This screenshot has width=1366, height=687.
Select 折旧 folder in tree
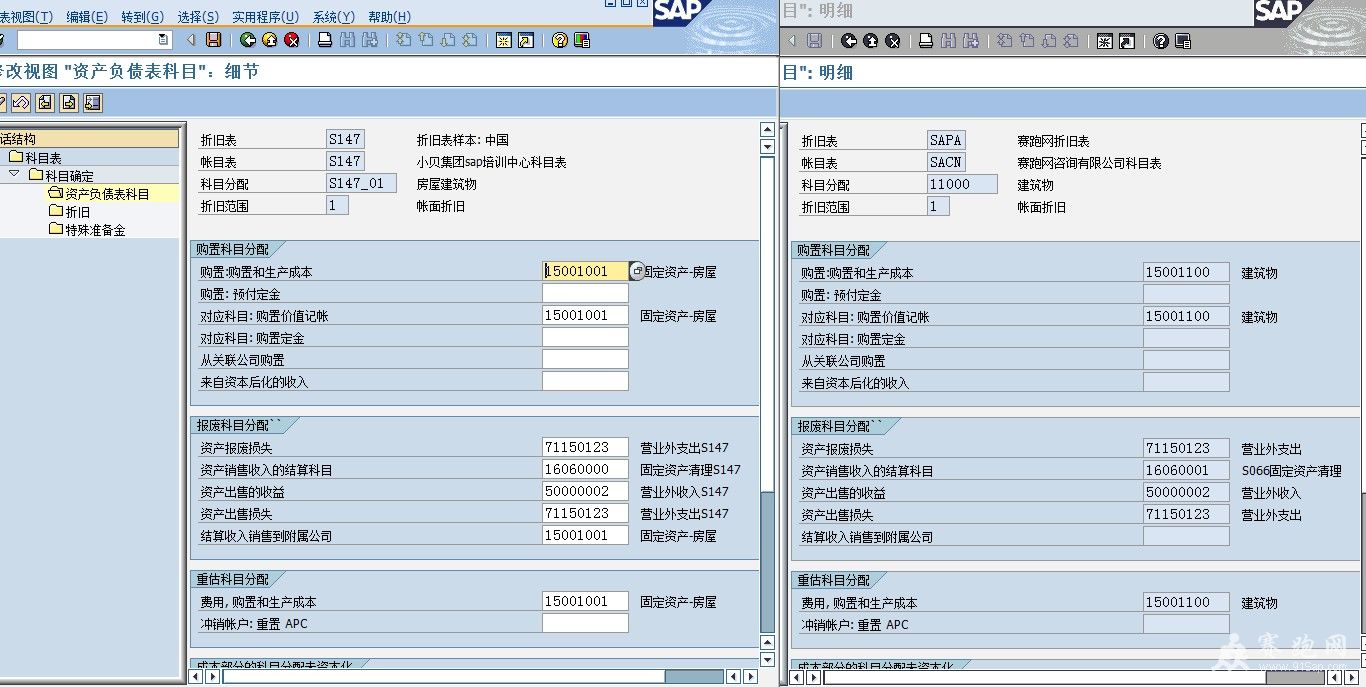point(70,212)
